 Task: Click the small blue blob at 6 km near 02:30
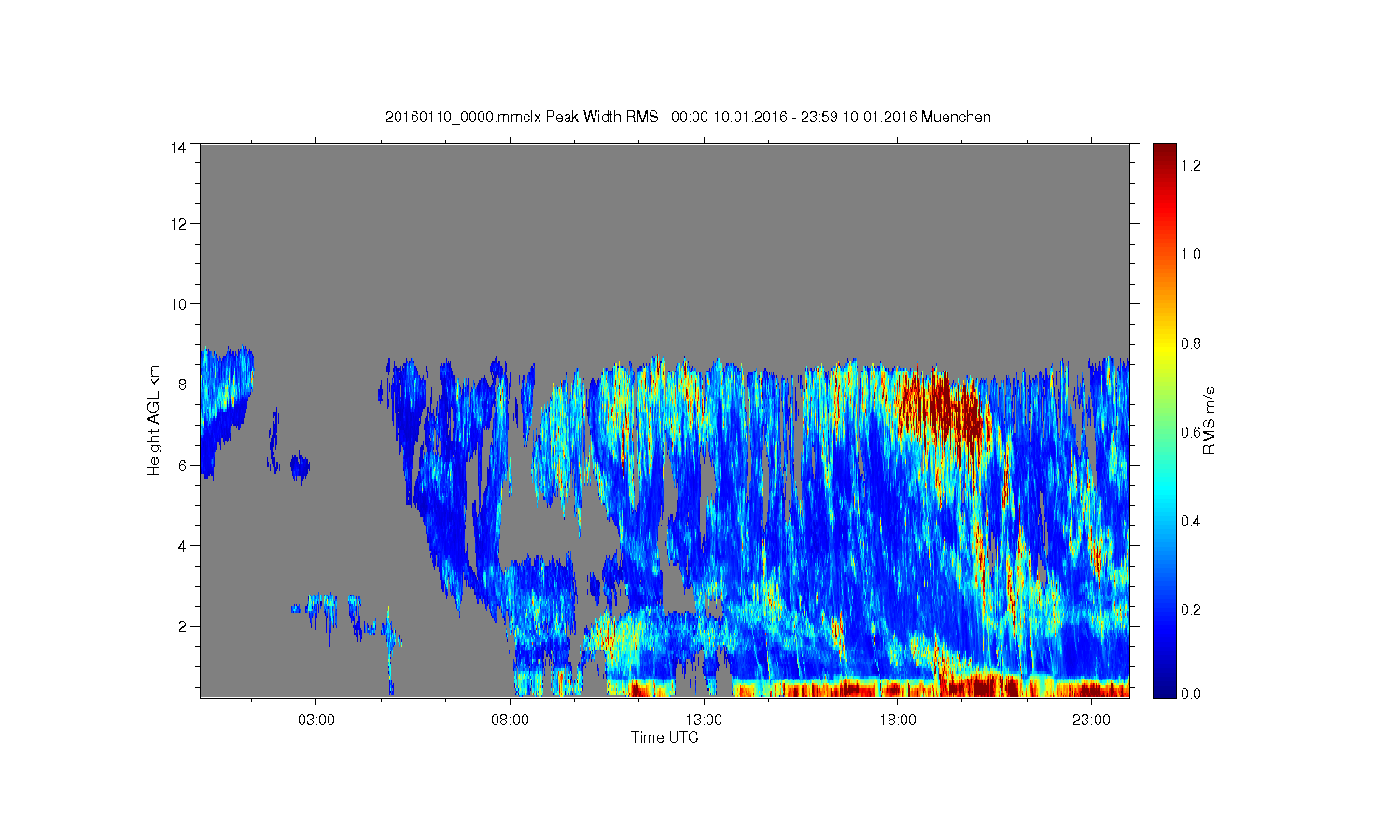300,466
